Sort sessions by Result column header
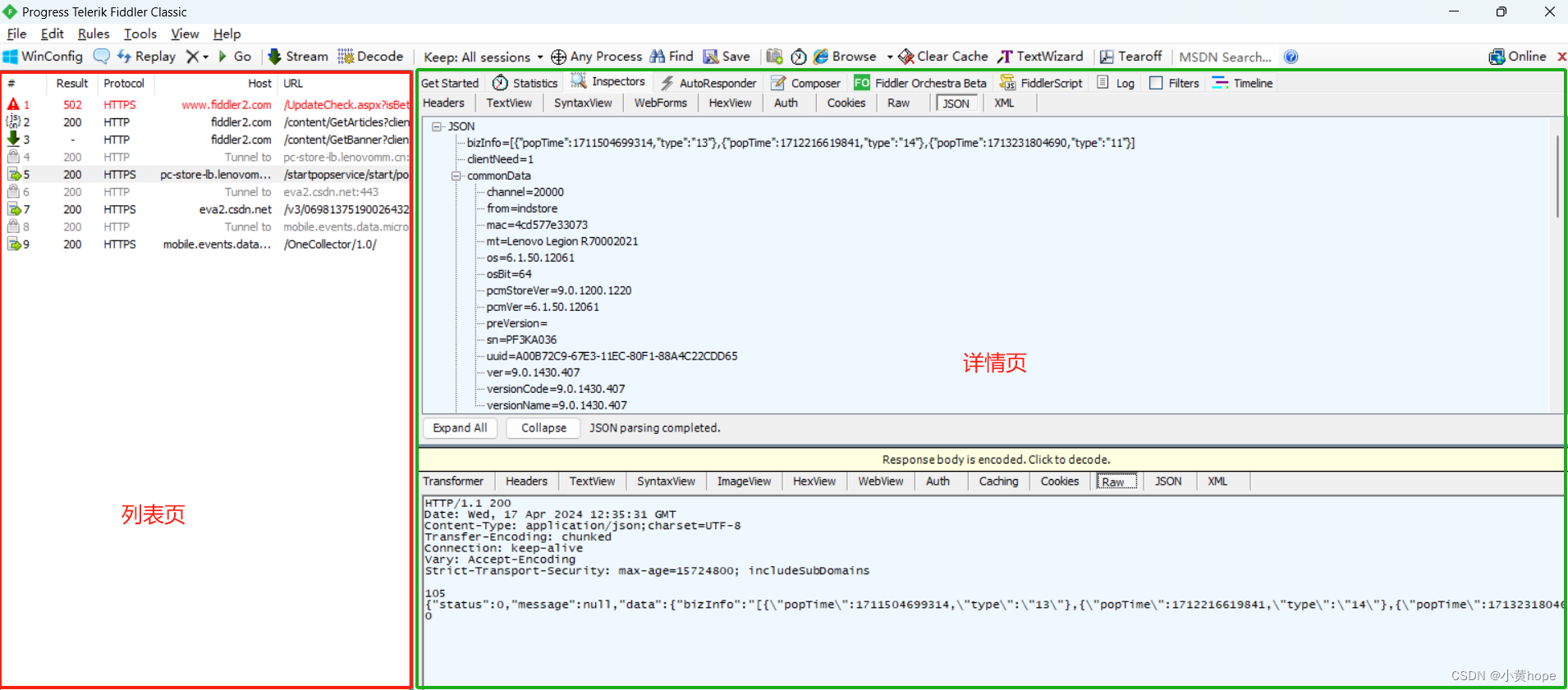The height and width of the screenshot is (690, 1568). [x=71, y=84]
